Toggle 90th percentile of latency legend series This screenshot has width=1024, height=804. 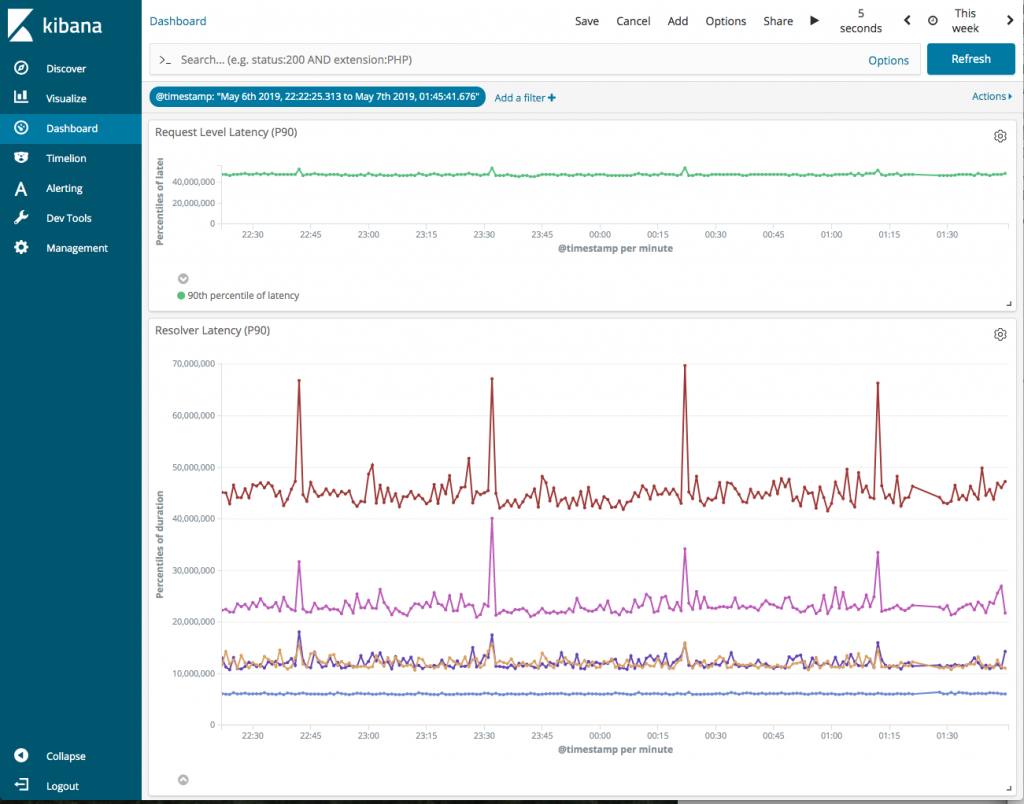pyautogui.click(x=242, y=296)
